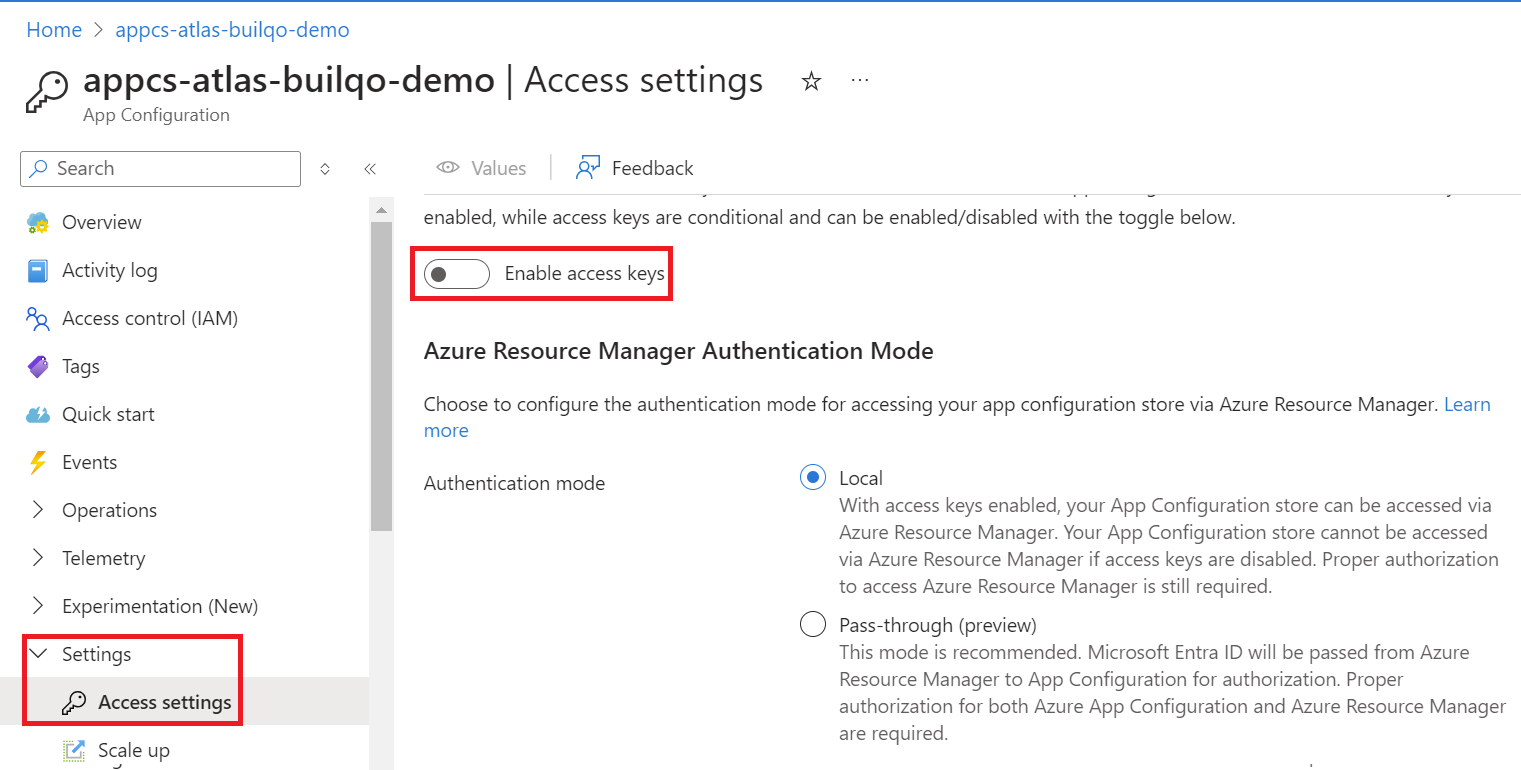Click the favorite star icon
The width and height of the screenshot is (1521, 770).
(x=811, y=82)
